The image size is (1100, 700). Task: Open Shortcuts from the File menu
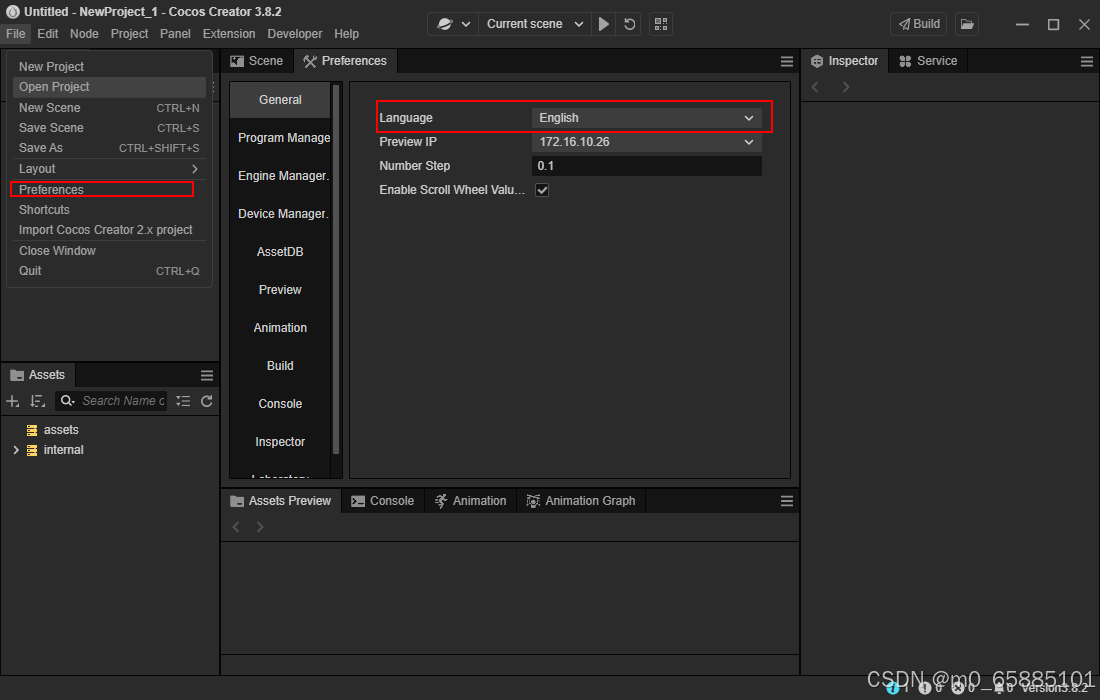109,210
